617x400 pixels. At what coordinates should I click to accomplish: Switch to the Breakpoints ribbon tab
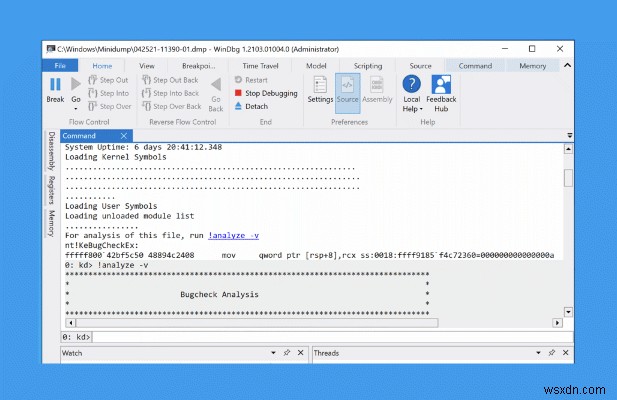[x=199, y=66]
